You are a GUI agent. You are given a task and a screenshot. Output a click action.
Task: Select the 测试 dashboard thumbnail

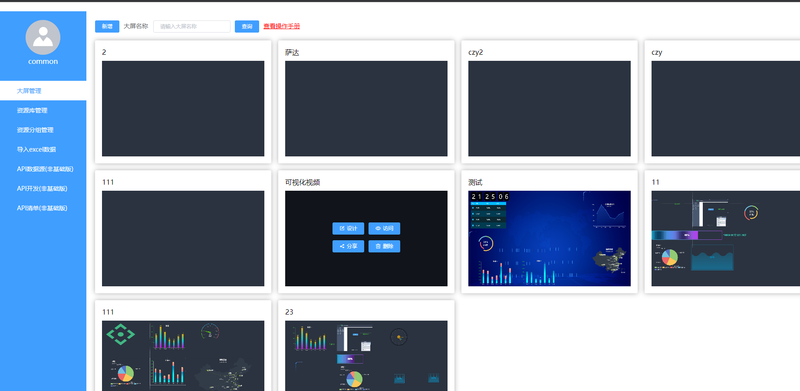(x=549, y=238)
